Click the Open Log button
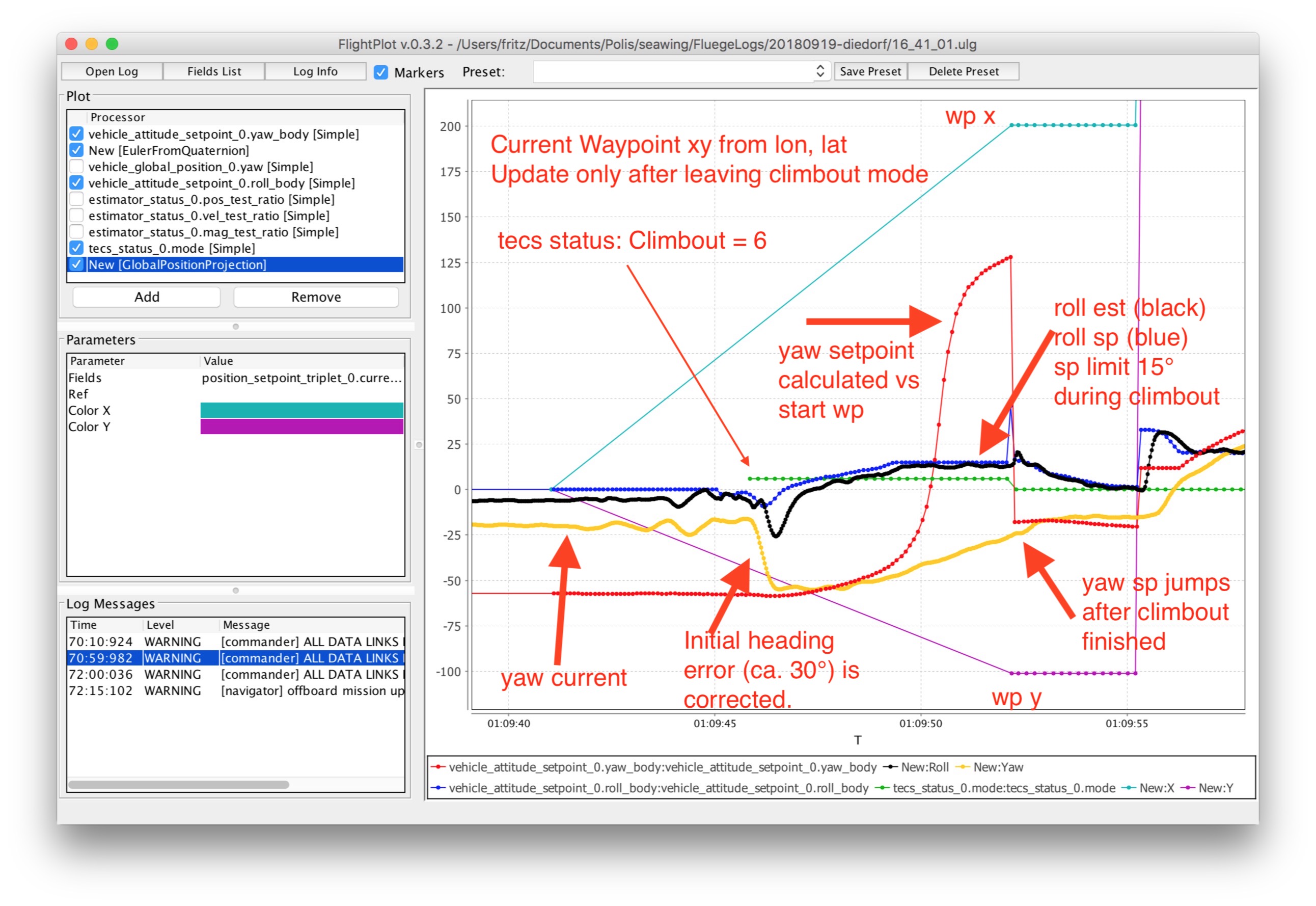Image resolution: width=1316 pixels, height=906 pixels. click(x=112, y=71)
